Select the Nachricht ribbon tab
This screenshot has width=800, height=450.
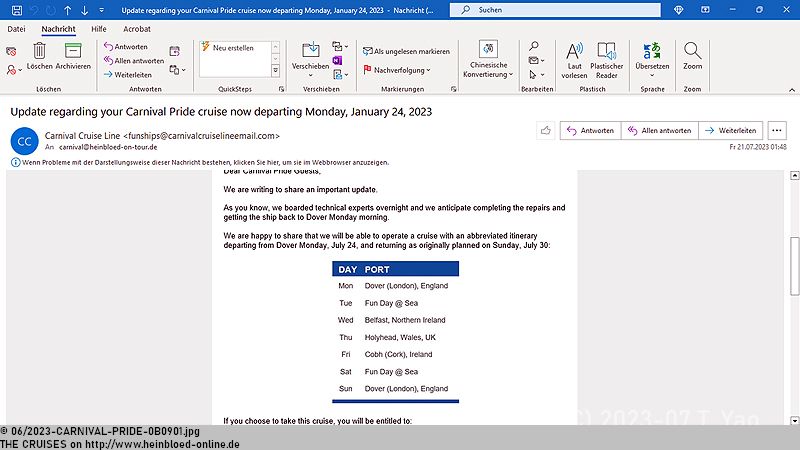(58, 29)
